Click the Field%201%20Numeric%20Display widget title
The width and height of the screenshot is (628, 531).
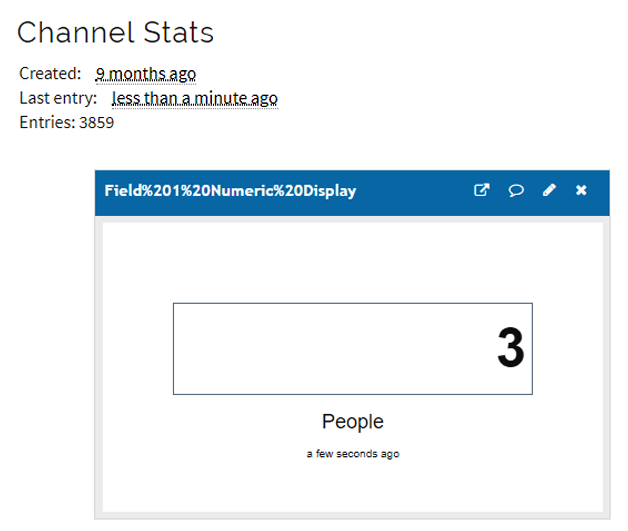tap(230, 190)
